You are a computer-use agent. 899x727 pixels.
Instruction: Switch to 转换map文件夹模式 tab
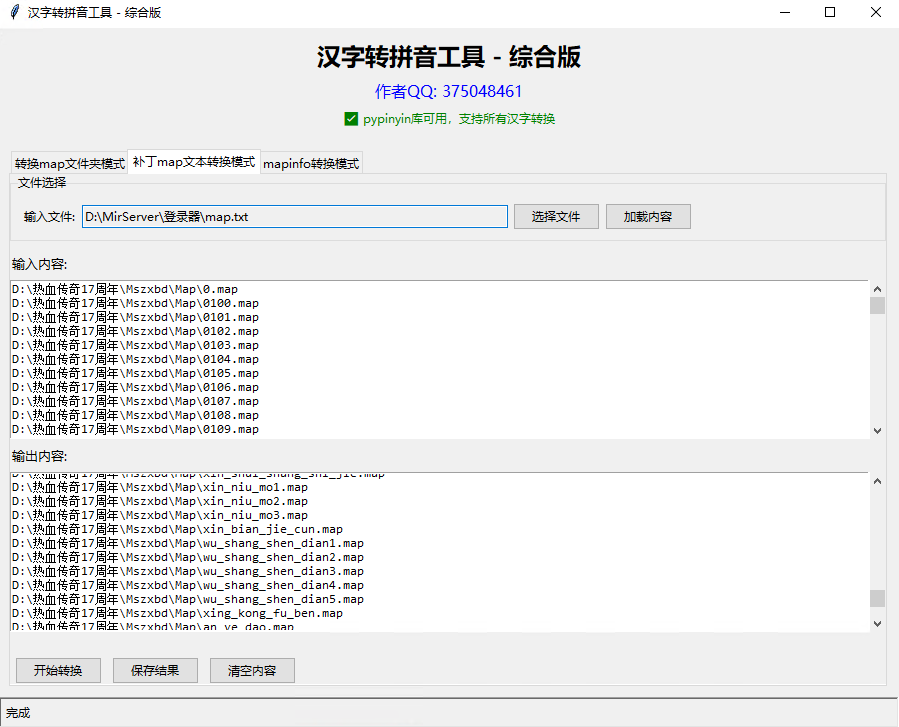tap(69, 164)
